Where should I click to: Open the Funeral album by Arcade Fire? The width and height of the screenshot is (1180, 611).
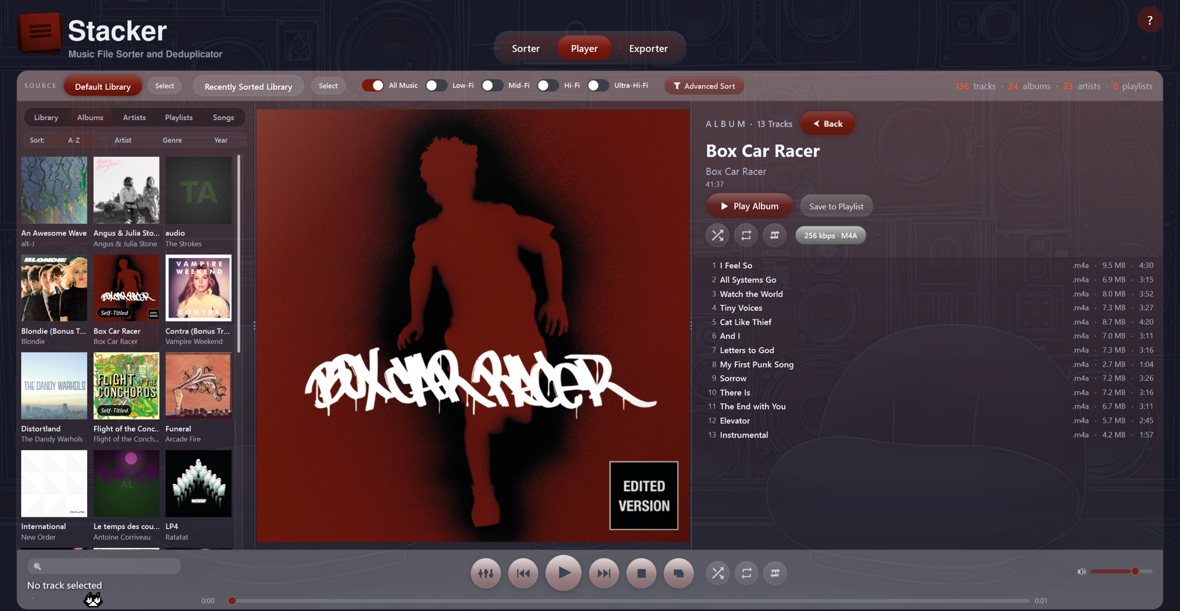click(x=199, y=385)
